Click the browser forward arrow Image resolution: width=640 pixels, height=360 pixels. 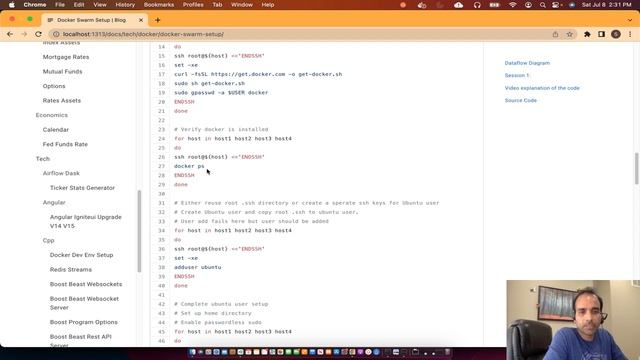pos(24,34)
